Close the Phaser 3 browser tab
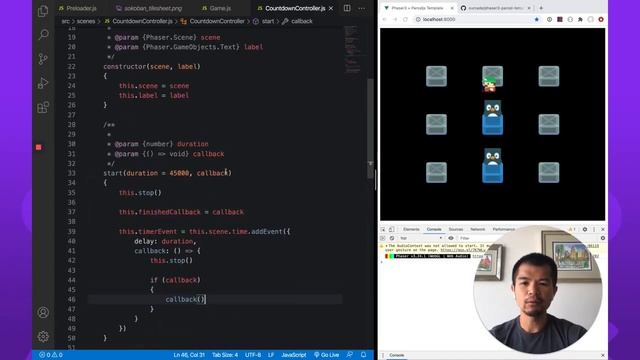The image size is (640, 360). (452, 8)
